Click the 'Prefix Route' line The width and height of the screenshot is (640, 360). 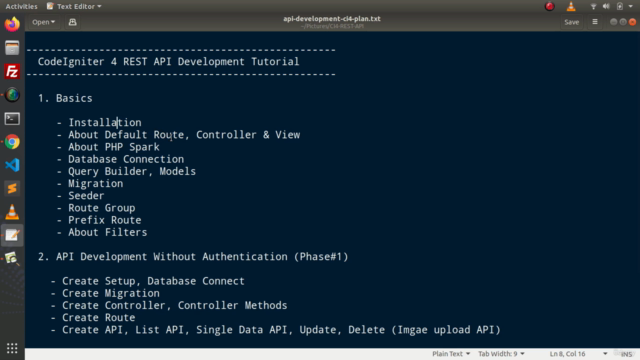(x=104, y=220)
